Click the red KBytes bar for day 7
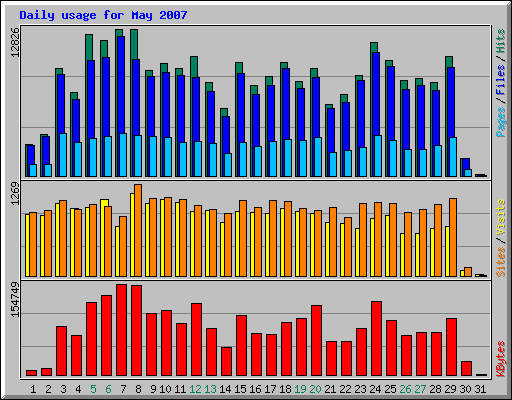The image size is (512, 400). click(x=121, y=330)
